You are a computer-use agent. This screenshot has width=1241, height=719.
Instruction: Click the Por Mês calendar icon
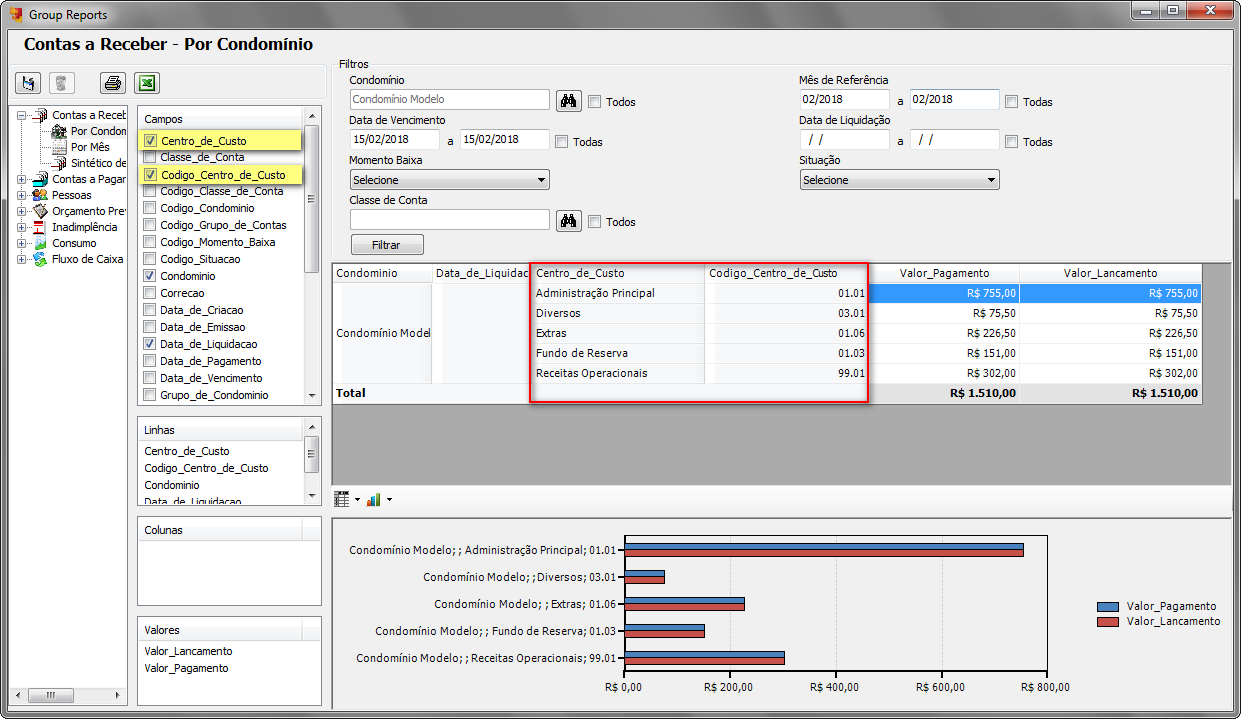coord(59,147)
